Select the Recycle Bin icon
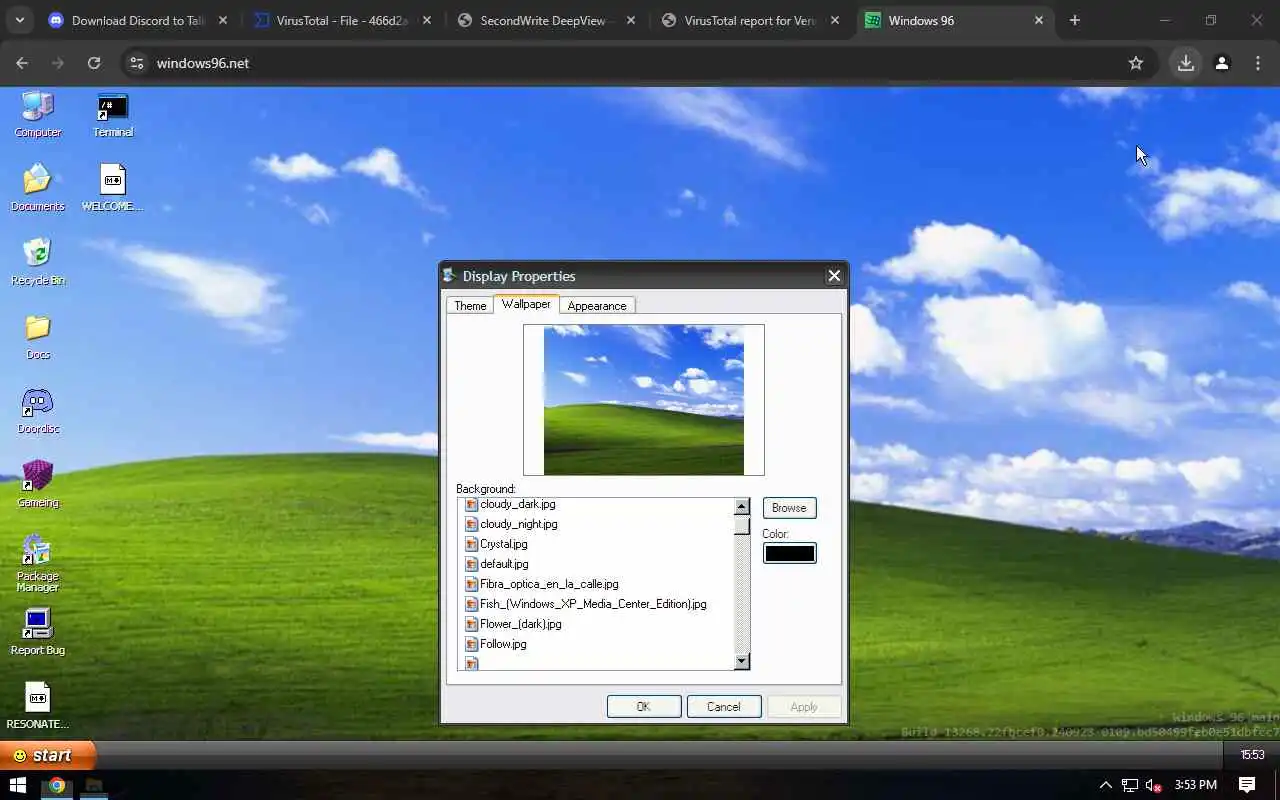The height and width of the screenshot is (800, 1280). (37, 262)
